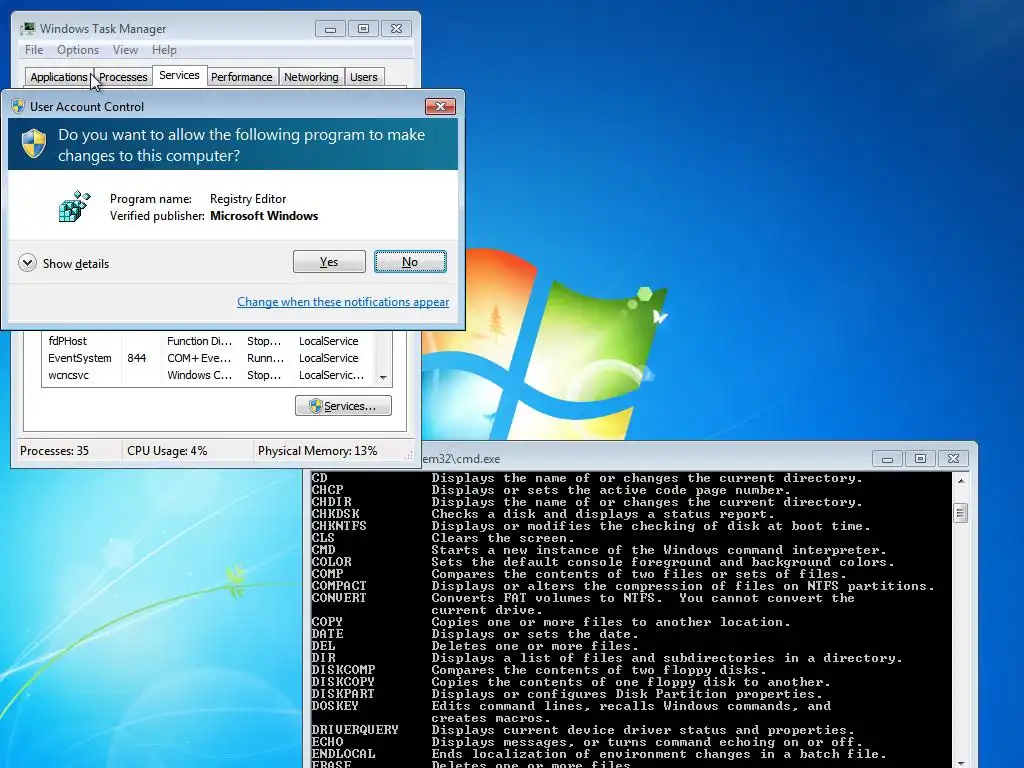Click CPU Usage: 4% status entry
Image resolution: width=1024 pixels, height=768 pixels.
(167, 451)
